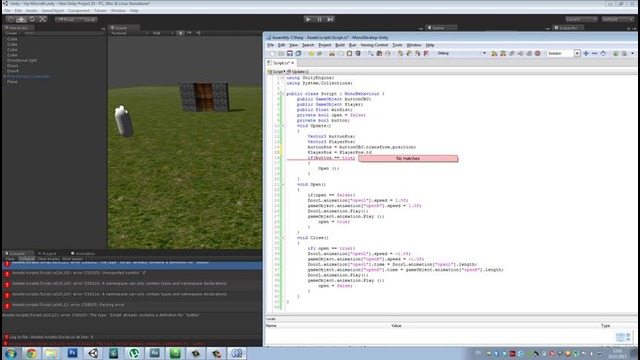Viewport: 640px width, 360px height.
Task: Click MonoDevelop Open File icon
Action: coord(281,53)
